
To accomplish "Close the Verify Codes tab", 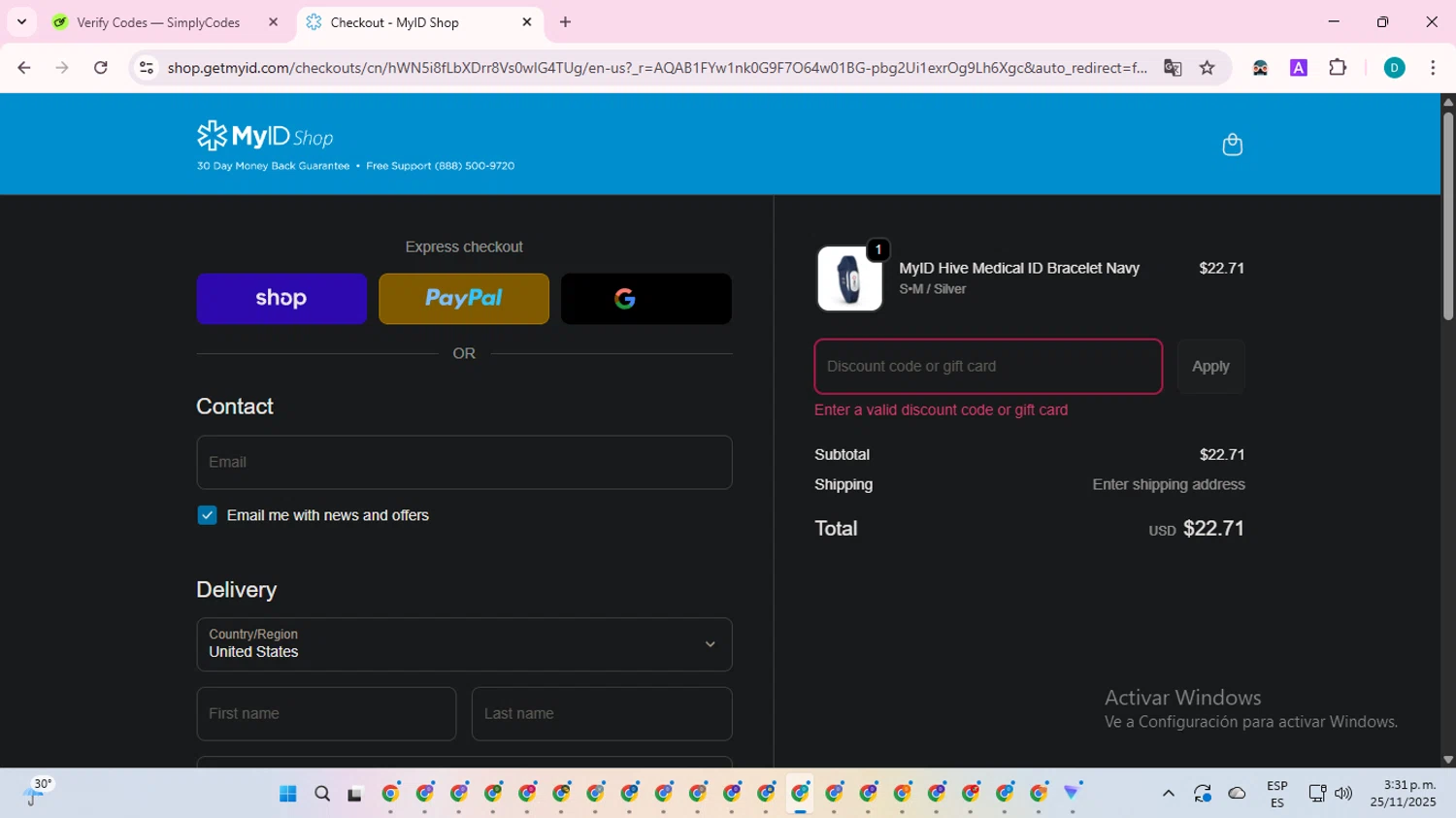I will 274,21.
